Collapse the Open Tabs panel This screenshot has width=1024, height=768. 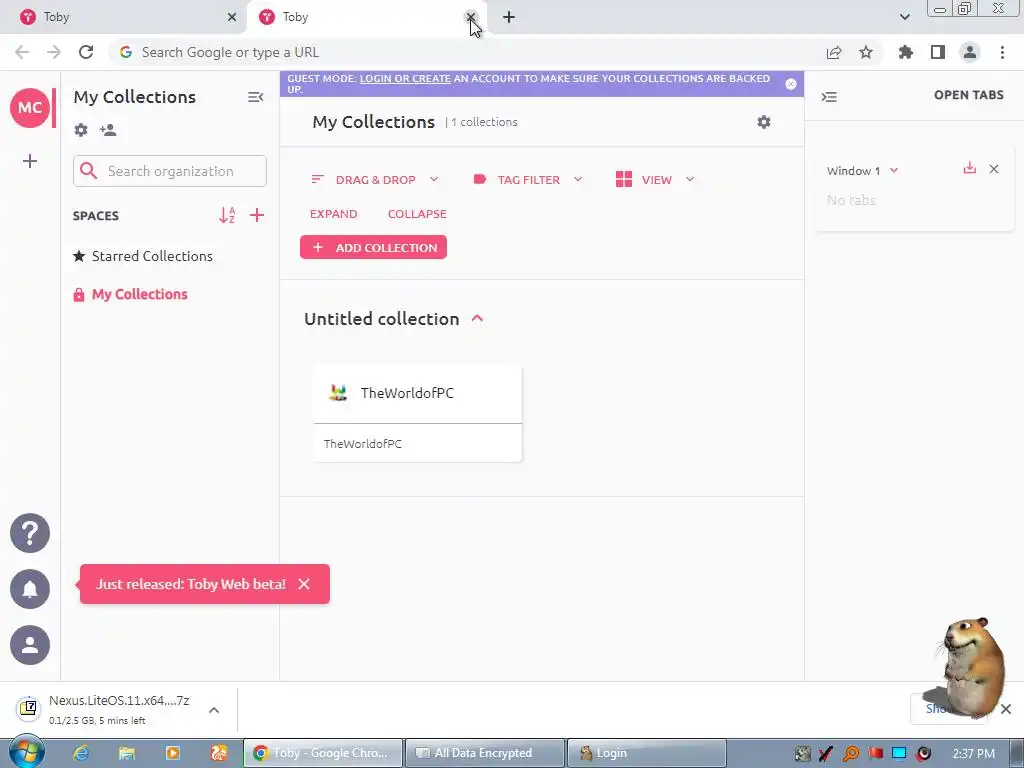(829, 97)
